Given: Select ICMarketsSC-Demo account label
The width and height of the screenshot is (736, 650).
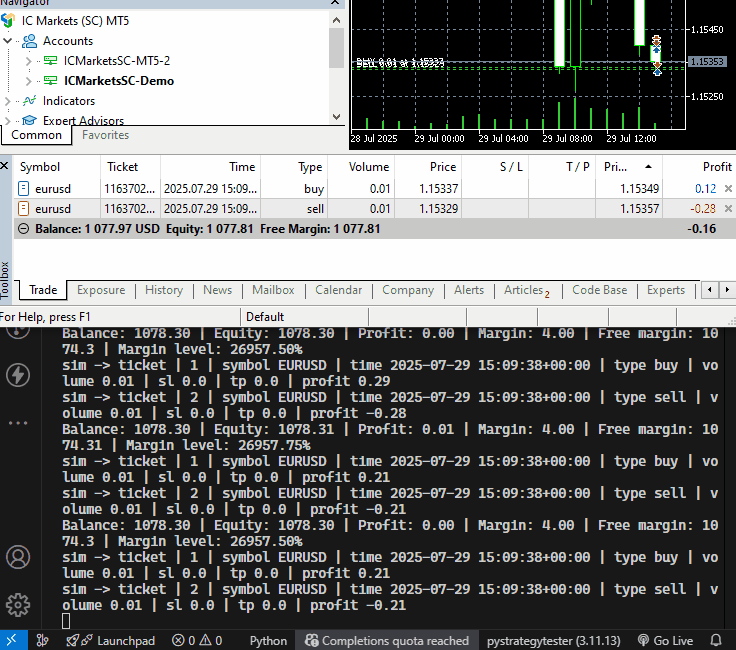Looking at the screenshot, I should pyautogui.click(x=119, y=81).
